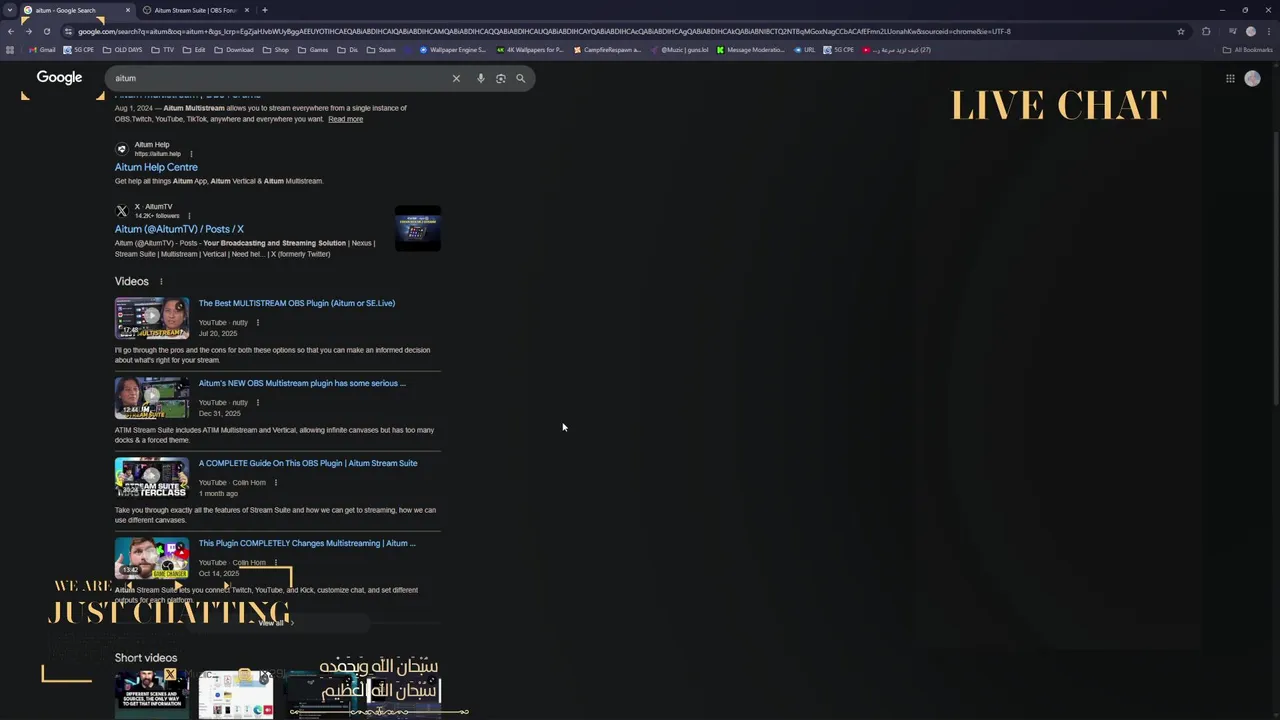Viewport: 1280px width, 720px height.
Task: Switch to Aitum Stream Suite OBS Forums tab
Action: [196, 10]
